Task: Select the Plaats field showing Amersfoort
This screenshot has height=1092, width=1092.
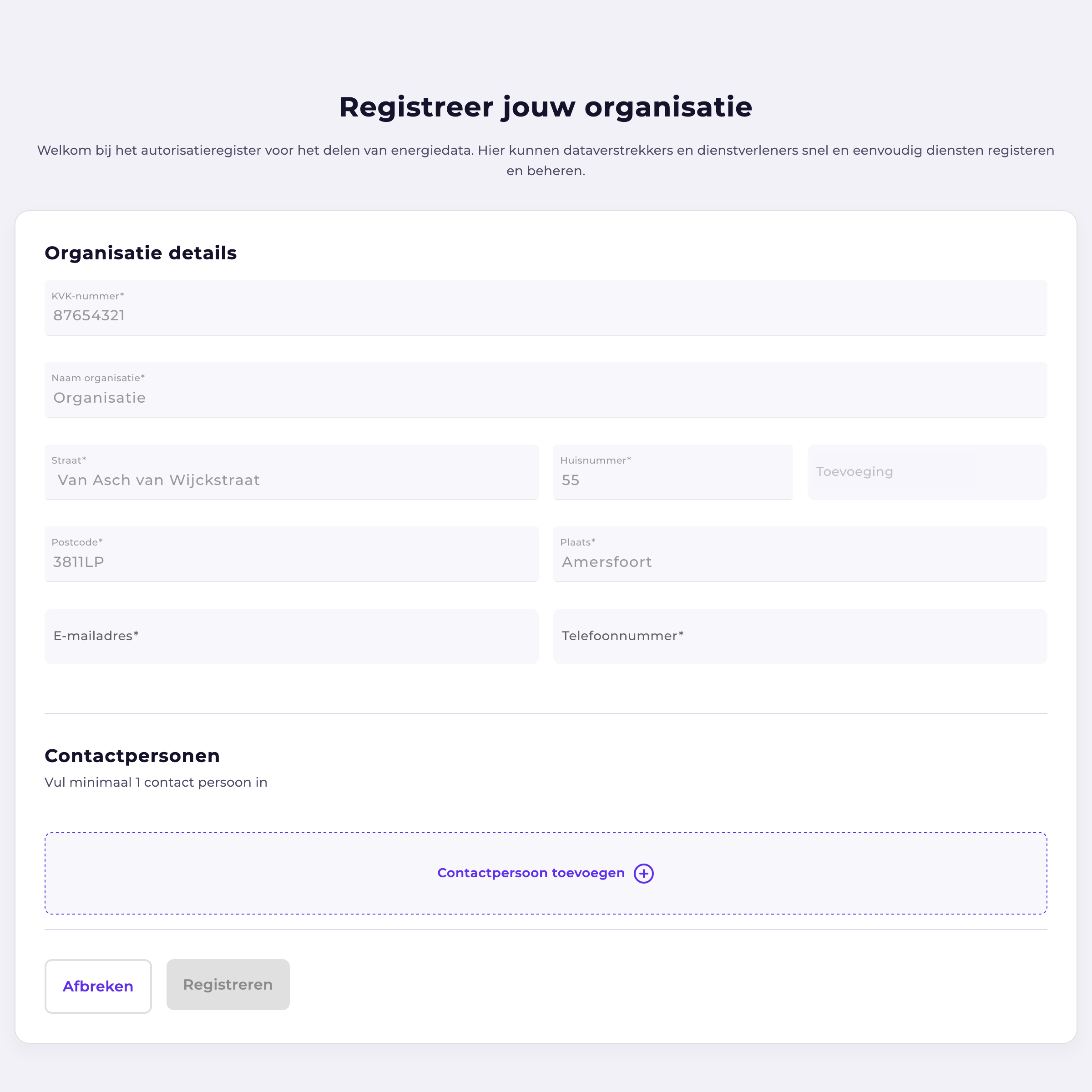Action: (x=800, y=554)
